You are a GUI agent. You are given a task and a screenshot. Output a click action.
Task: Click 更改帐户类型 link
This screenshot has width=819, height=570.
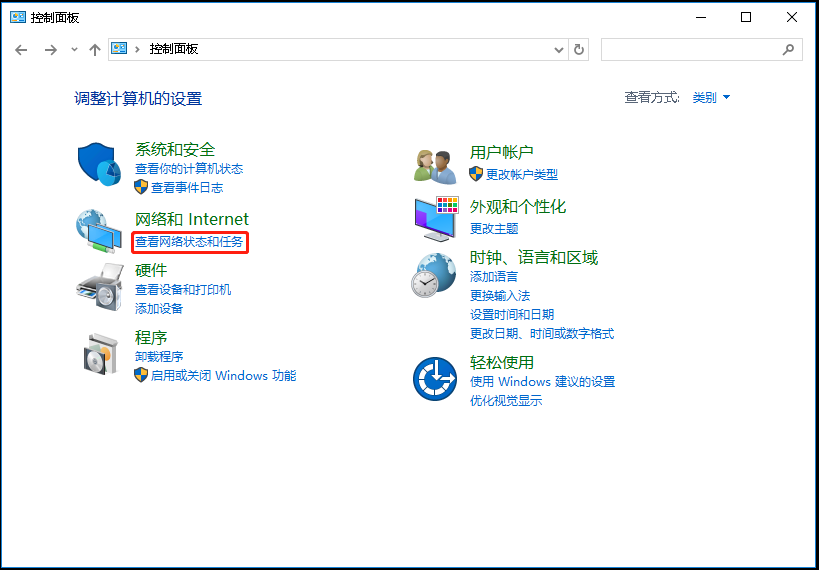click(522, 175)
